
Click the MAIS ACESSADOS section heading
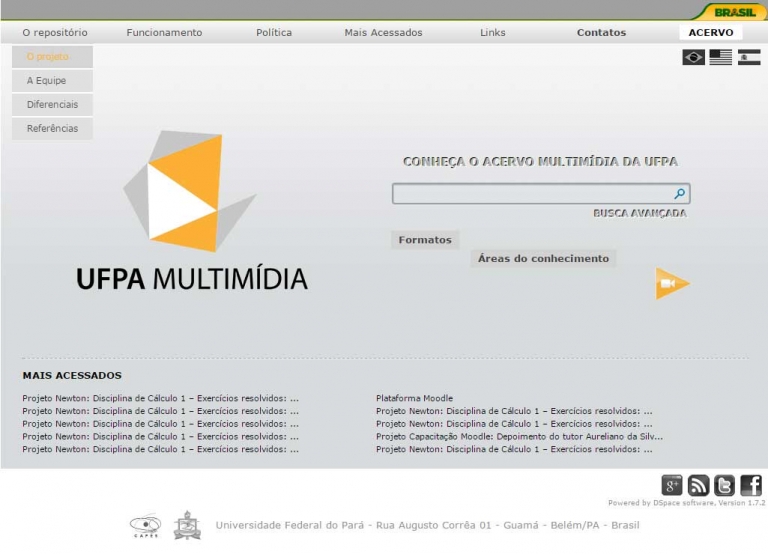72,376
